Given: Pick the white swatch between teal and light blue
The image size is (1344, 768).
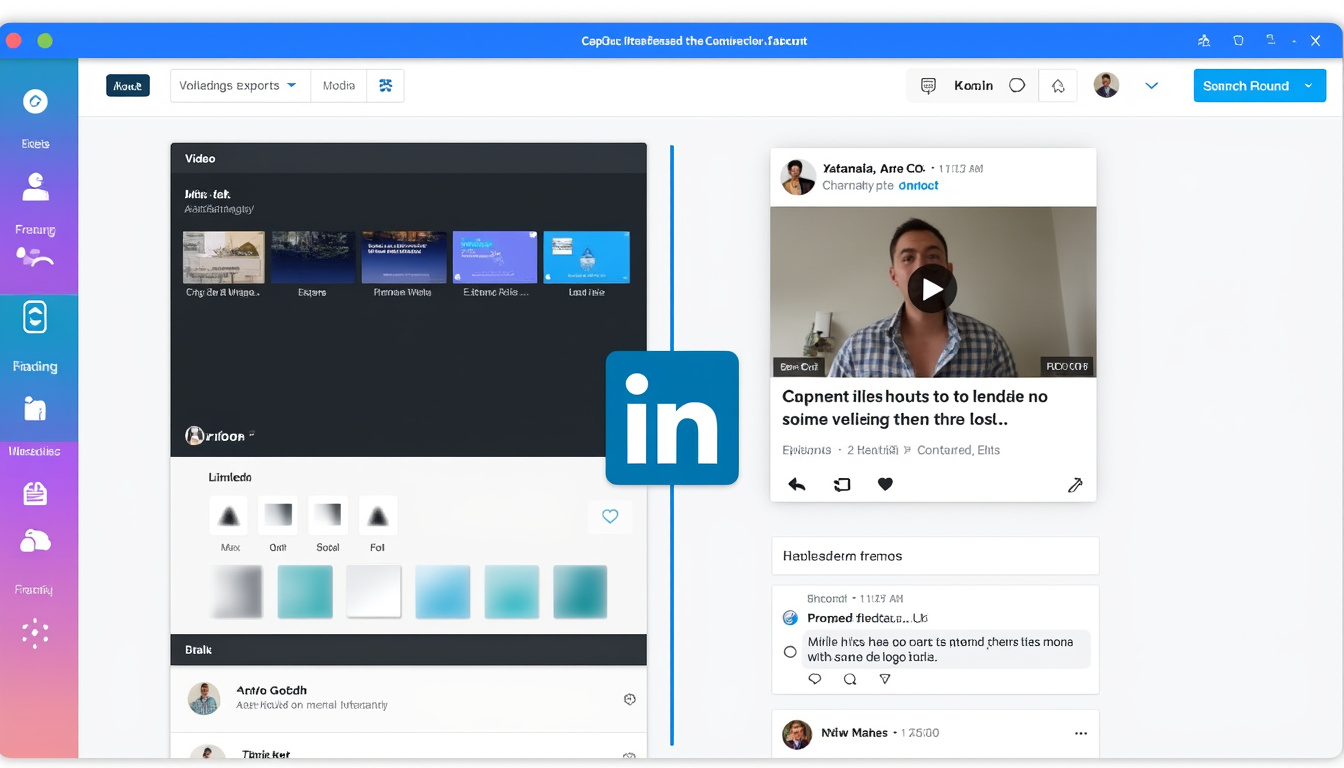Looking at the screenshot, I should [374, 591].
